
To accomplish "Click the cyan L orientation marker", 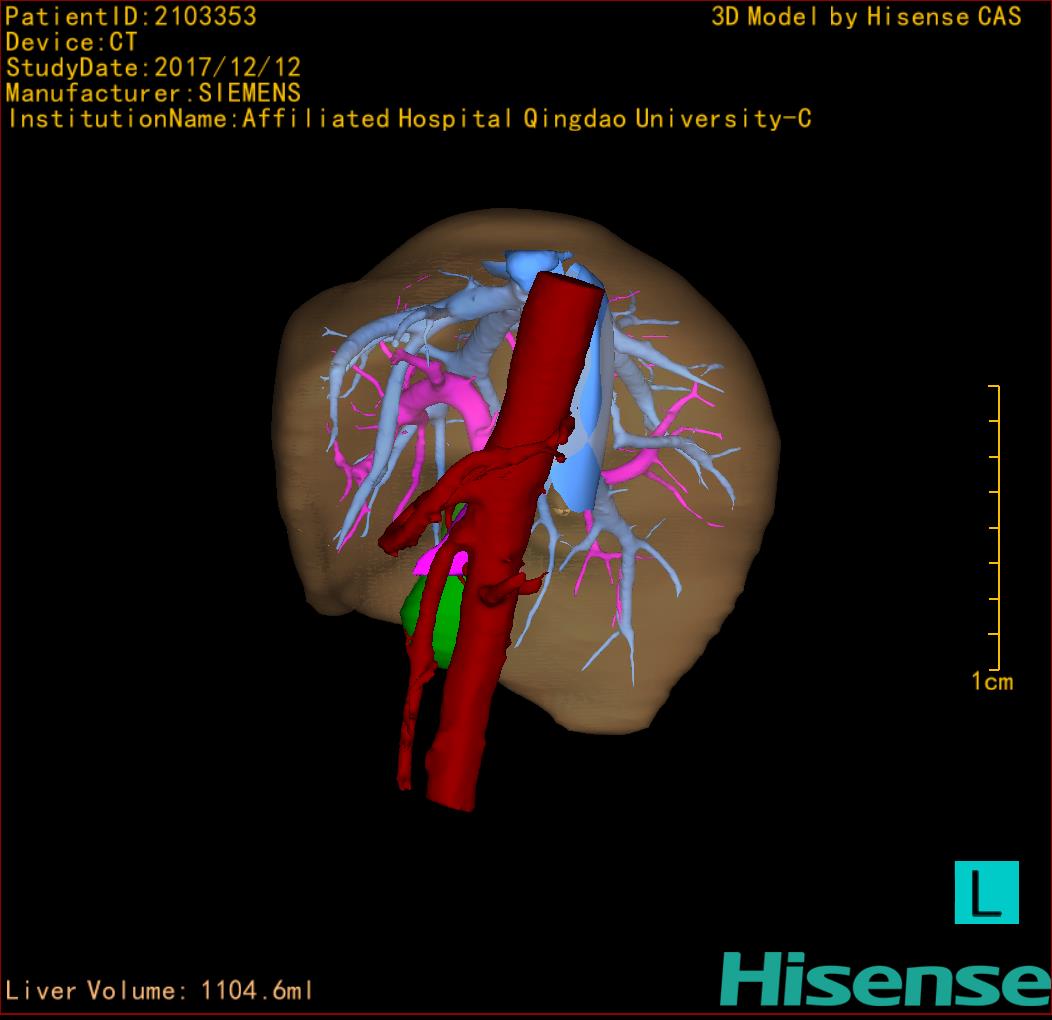I will point(986,892).
